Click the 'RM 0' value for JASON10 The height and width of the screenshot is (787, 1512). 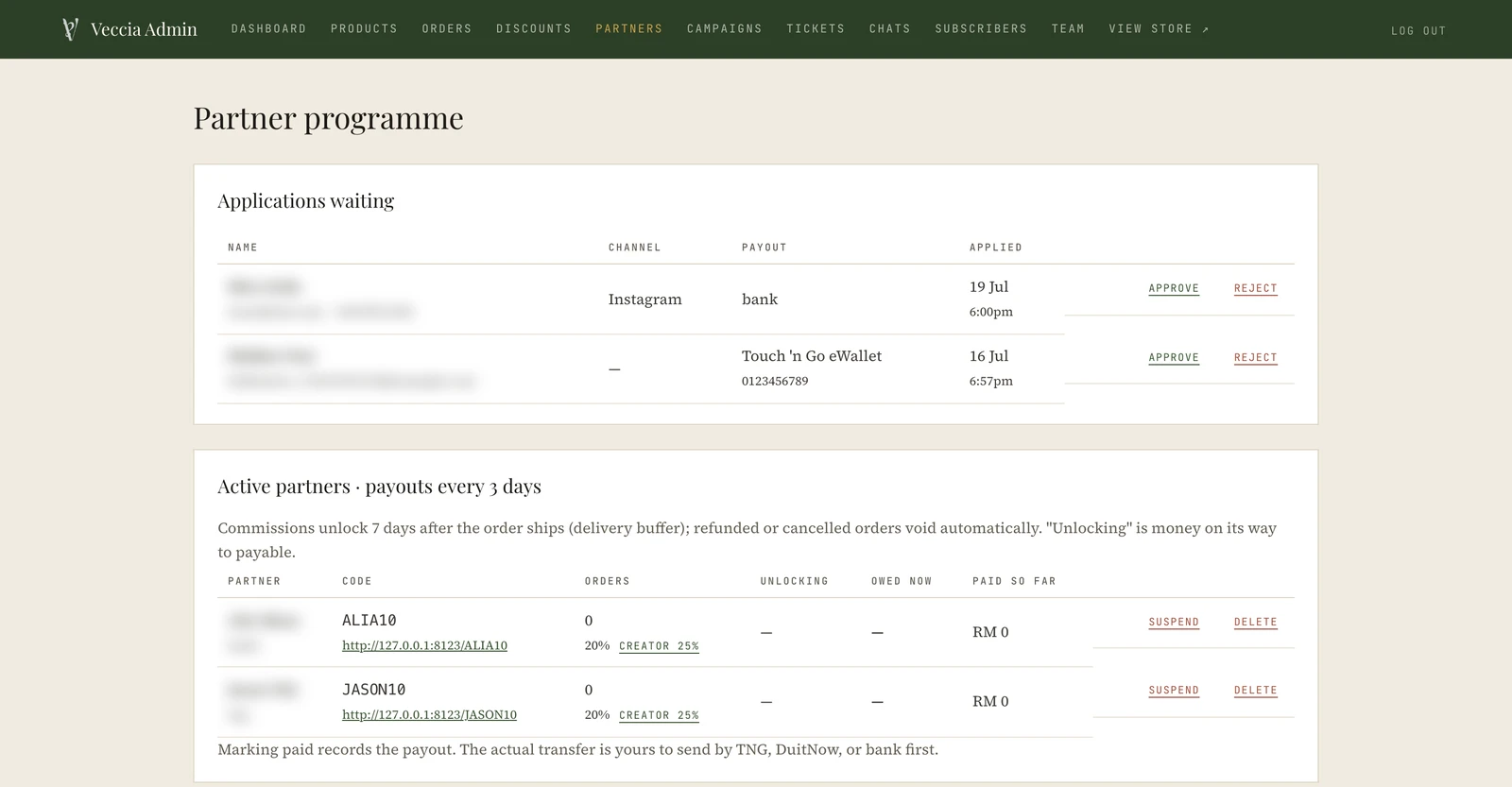pos(990,701)
